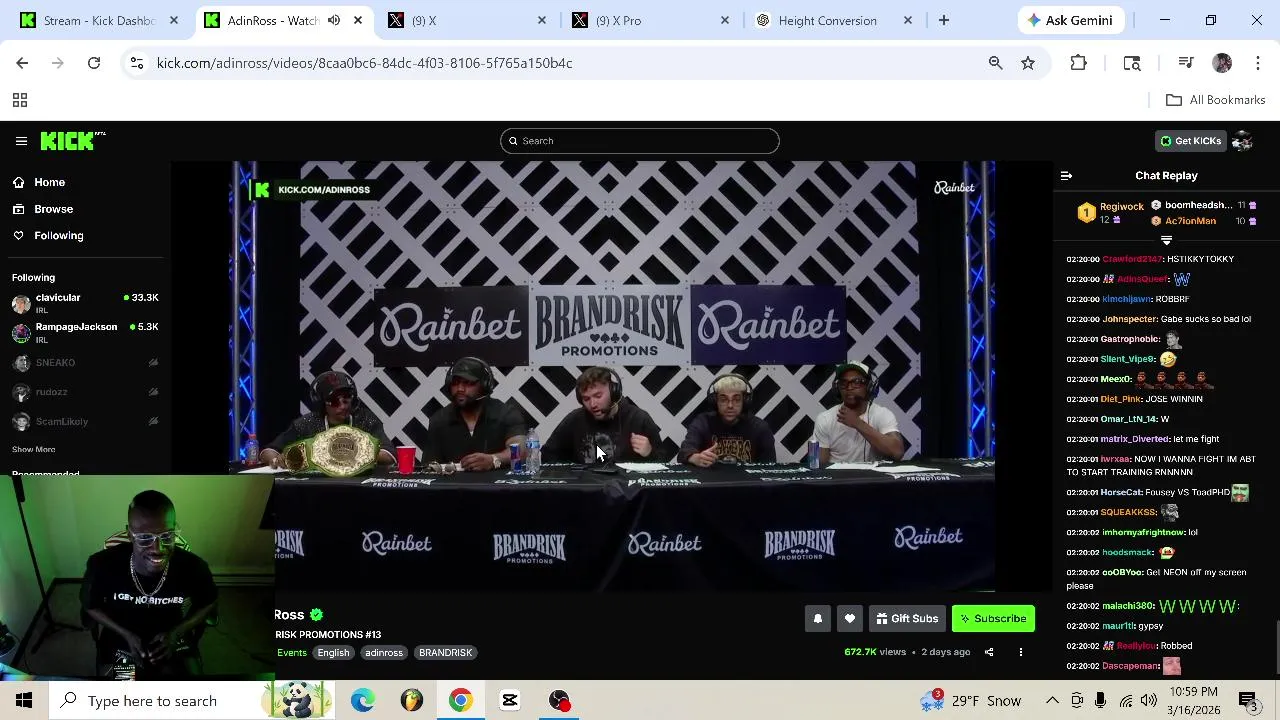Click the Chrome reload page icon
The width and height of the screenshot is (1280, 720).
[x=94, y=63]
